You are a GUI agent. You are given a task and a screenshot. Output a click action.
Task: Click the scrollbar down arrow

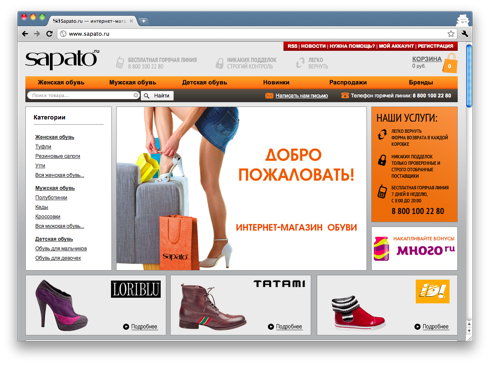click(469, 331)
